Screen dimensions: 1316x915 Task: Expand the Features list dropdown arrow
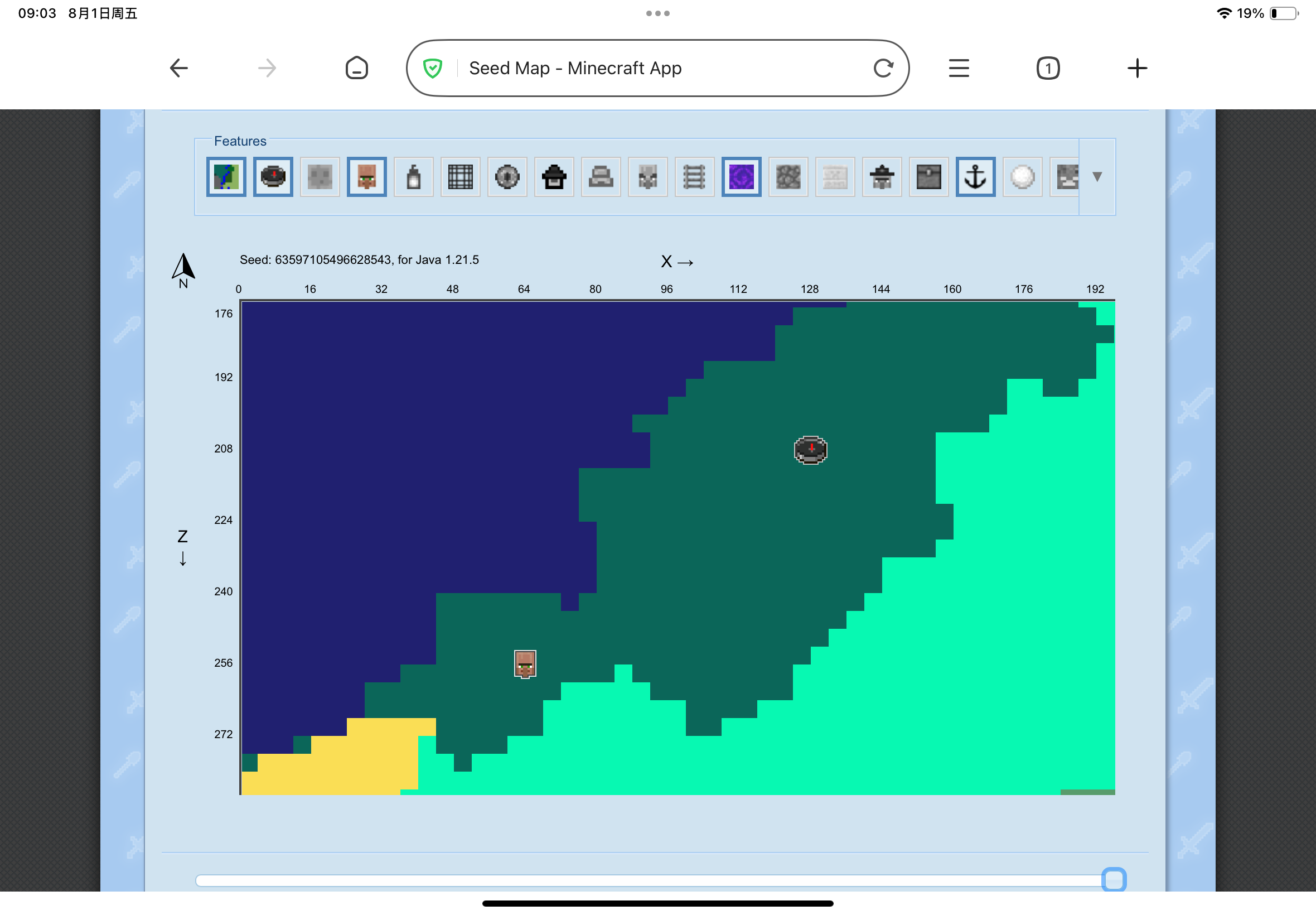(x=1097, y=176)
